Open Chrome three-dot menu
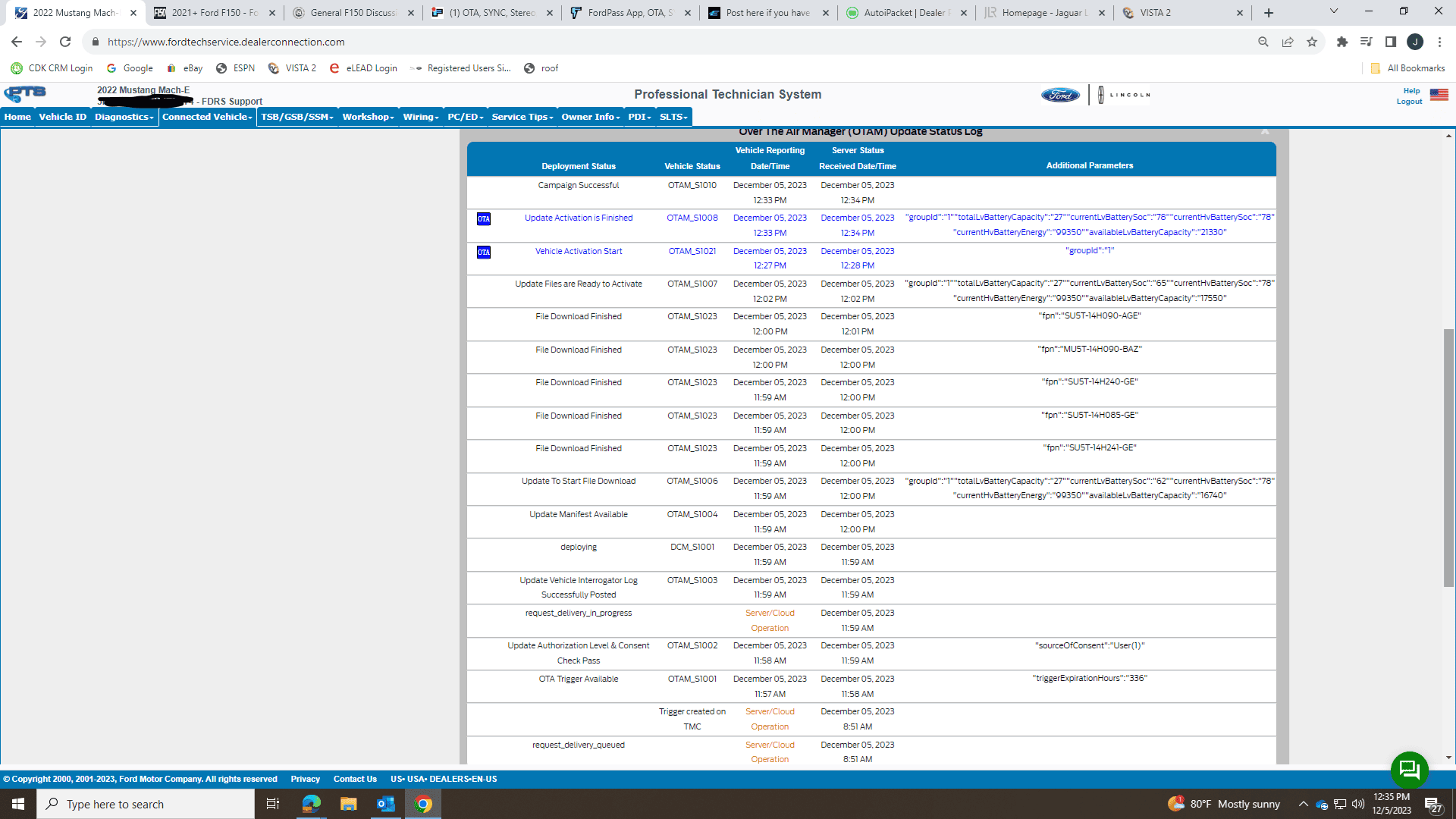The width and height of the screenshot is (1456, 819). pyautogui.click(x=1439, y=42)
